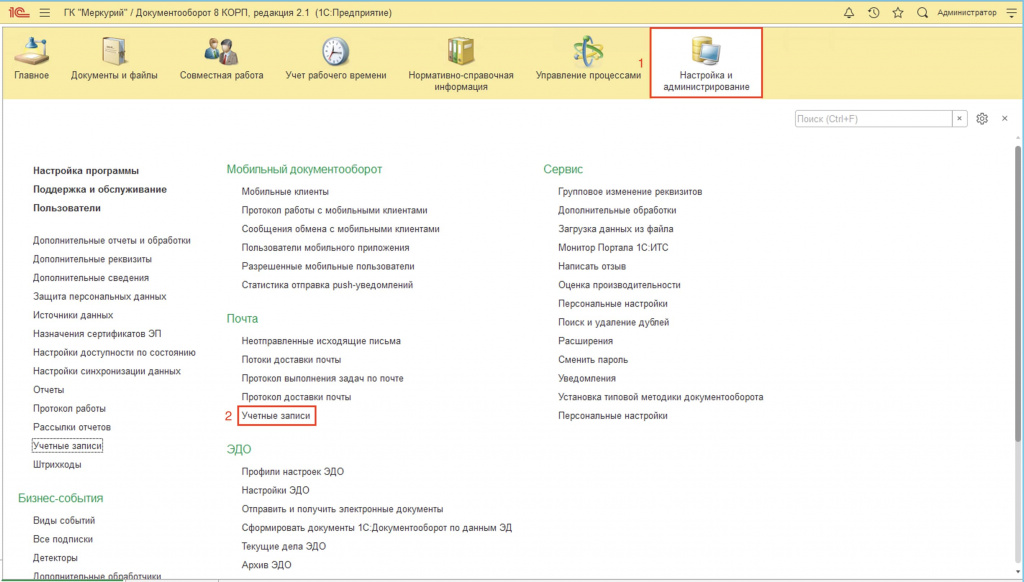Click the 1C logo icon
The image size is (1024, 582).
[x=19, y=12]
